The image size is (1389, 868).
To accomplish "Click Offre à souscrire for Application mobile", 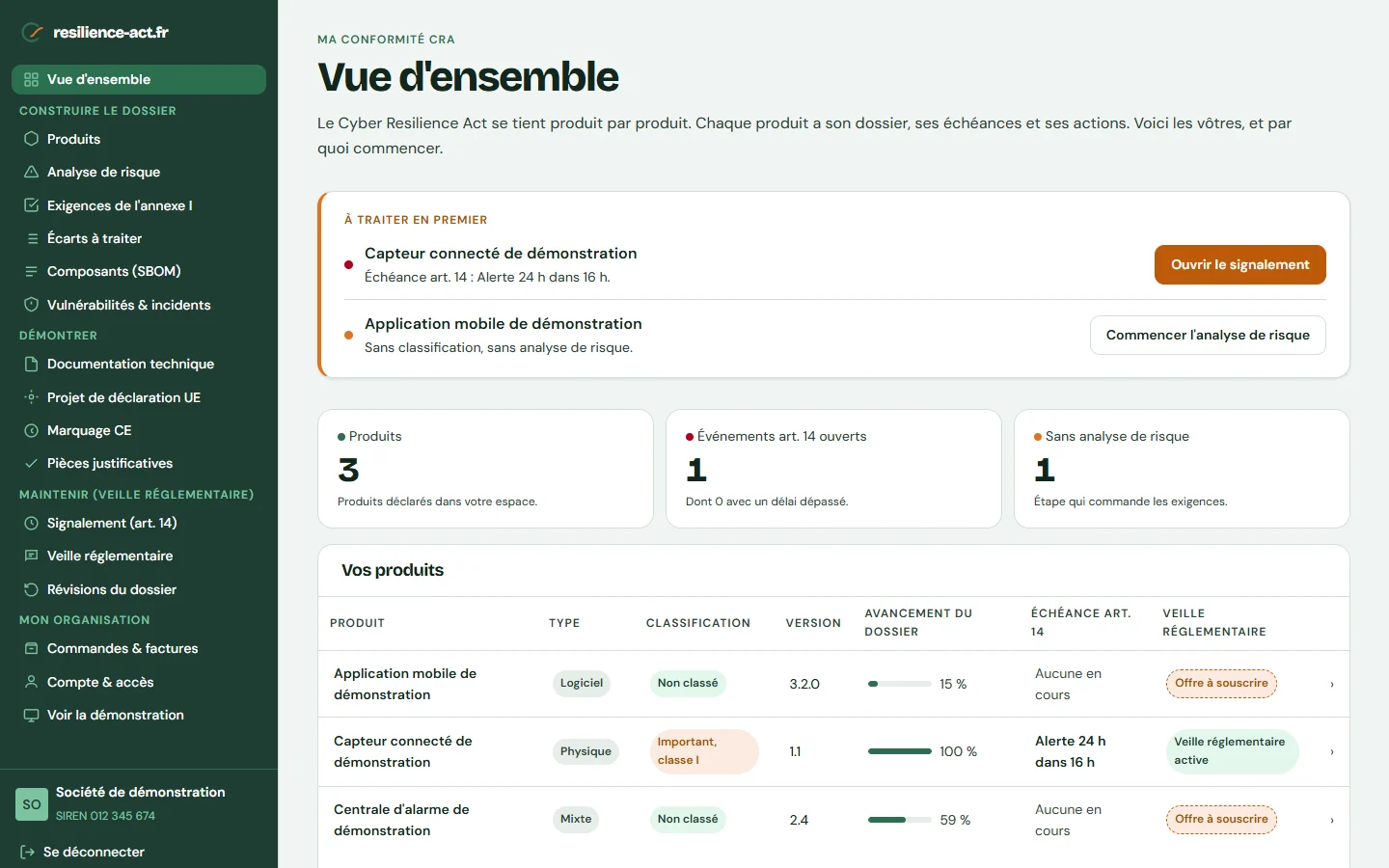I will tap(1221, 684).
